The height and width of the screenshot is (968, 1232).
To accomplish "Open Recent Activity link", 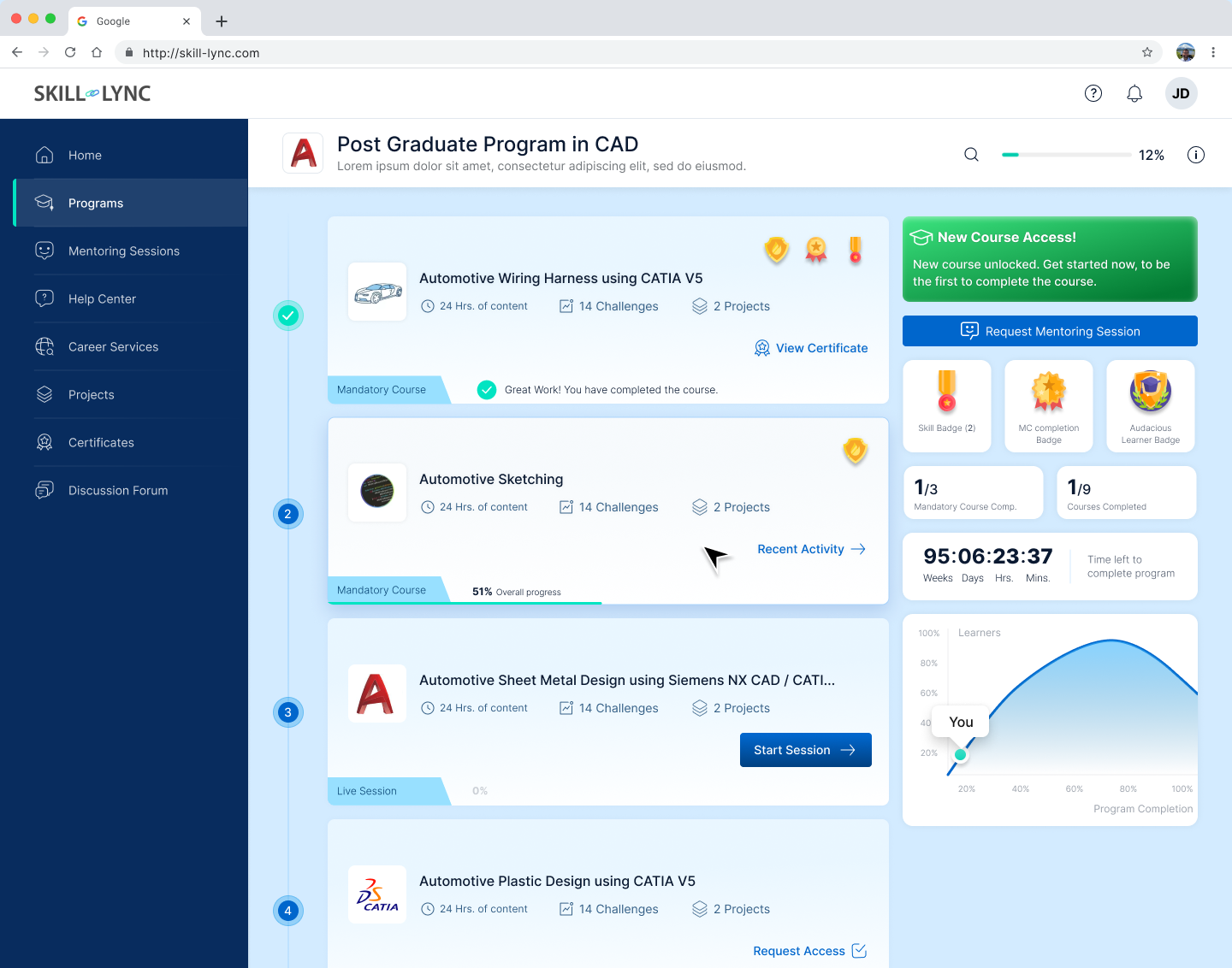I will [x=812, y=549].
